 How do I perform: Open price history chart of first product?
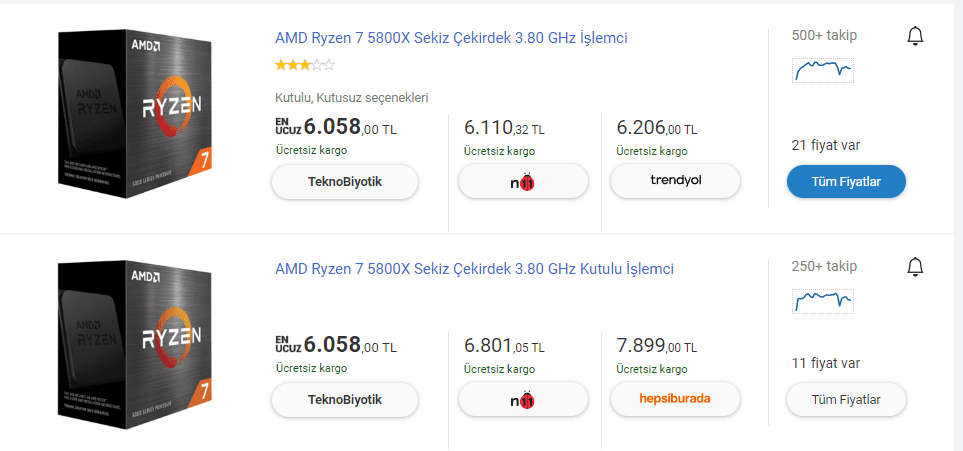(823, 70)
